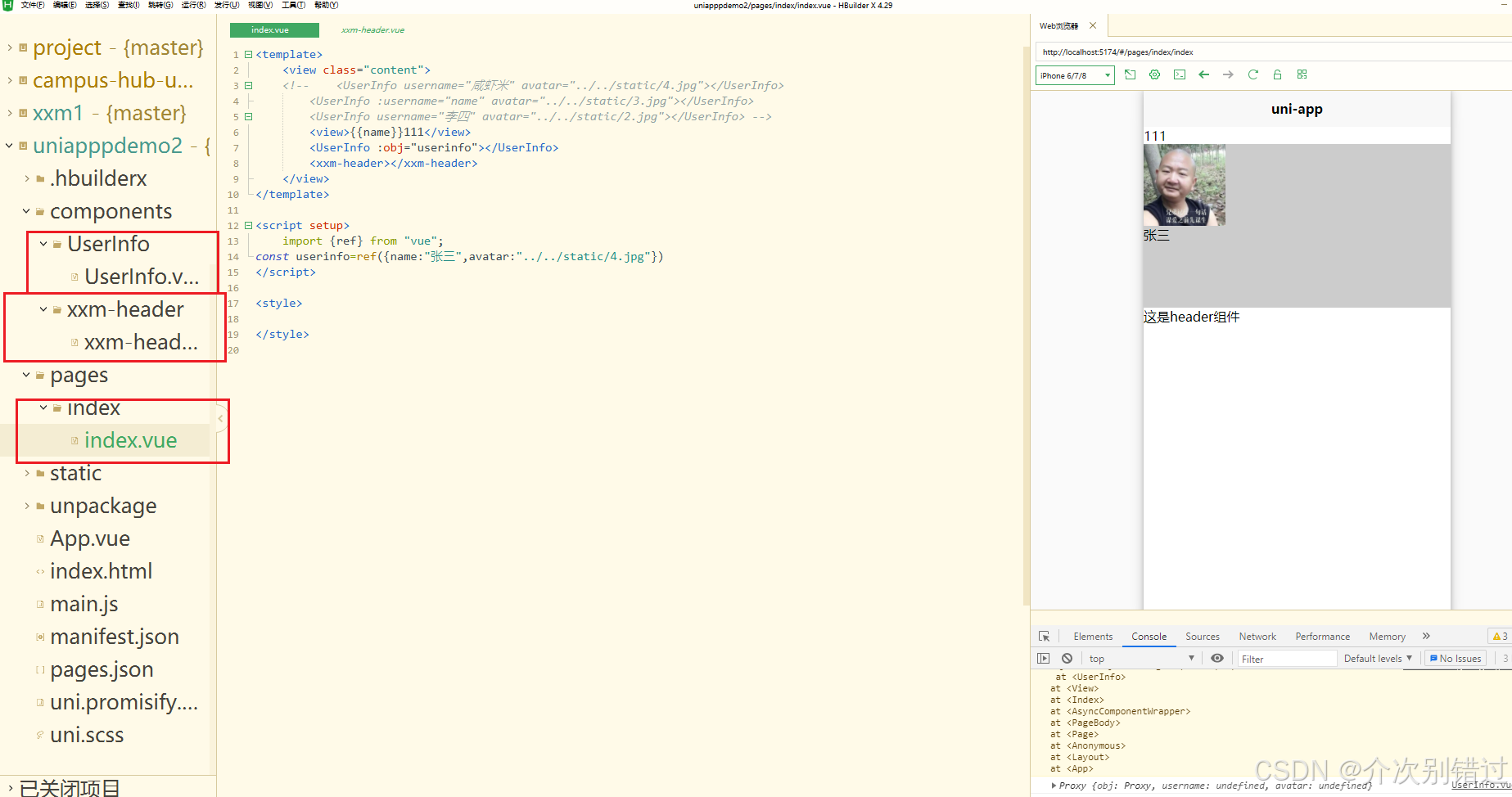Open the UserInfo.vue source link

click(x=1481, y=785)
